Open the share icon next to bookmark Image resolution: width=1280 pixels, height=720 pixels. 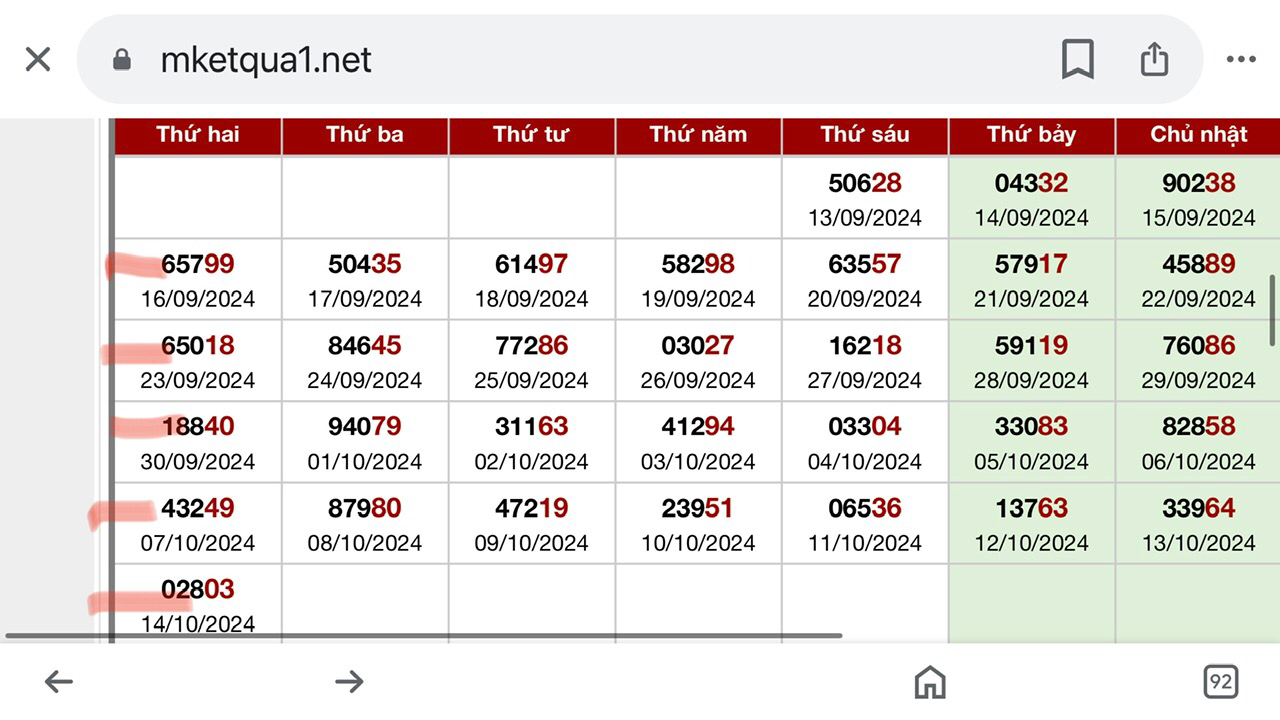pos(1155,59)
